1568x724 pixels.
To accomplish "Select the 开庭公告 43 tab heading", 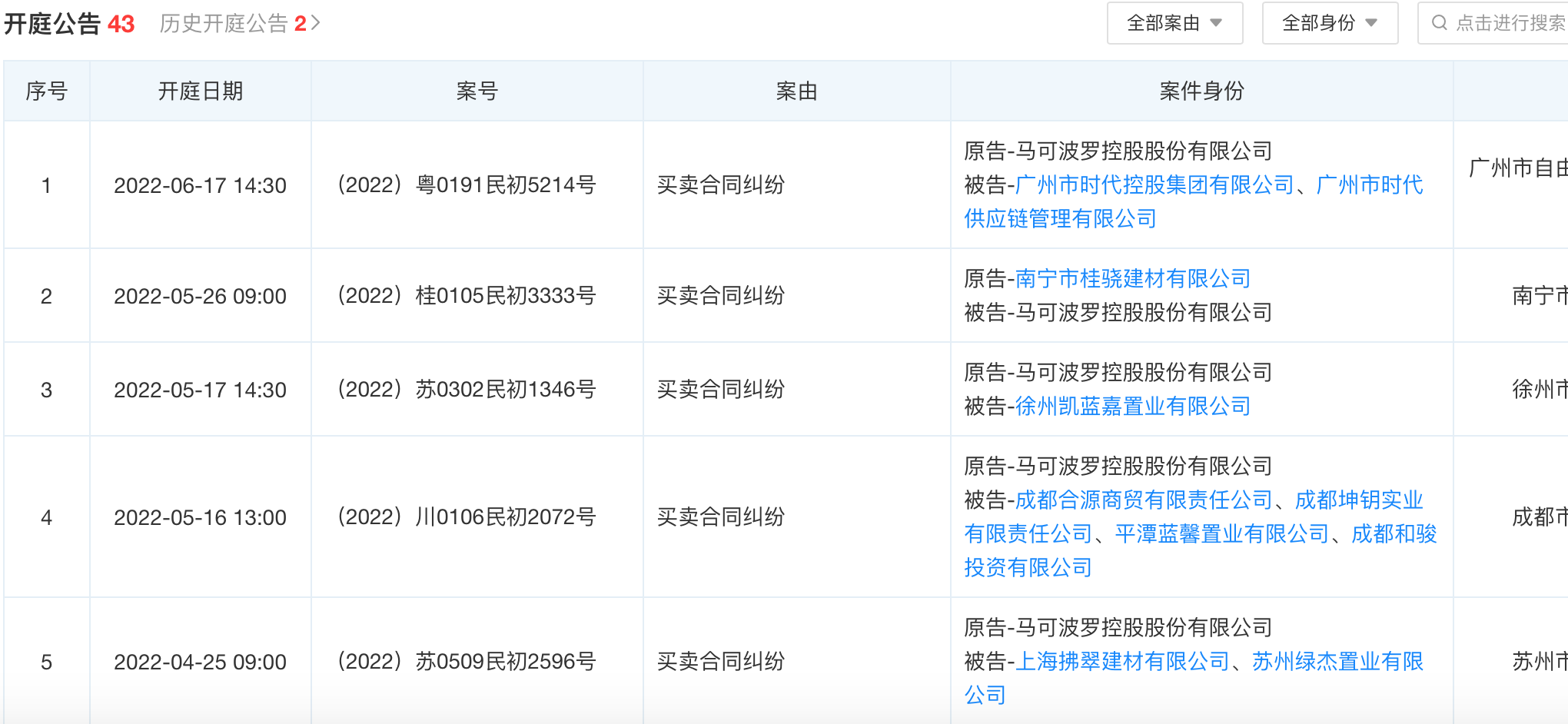I will pyautogui.click(x=69, y=24).
